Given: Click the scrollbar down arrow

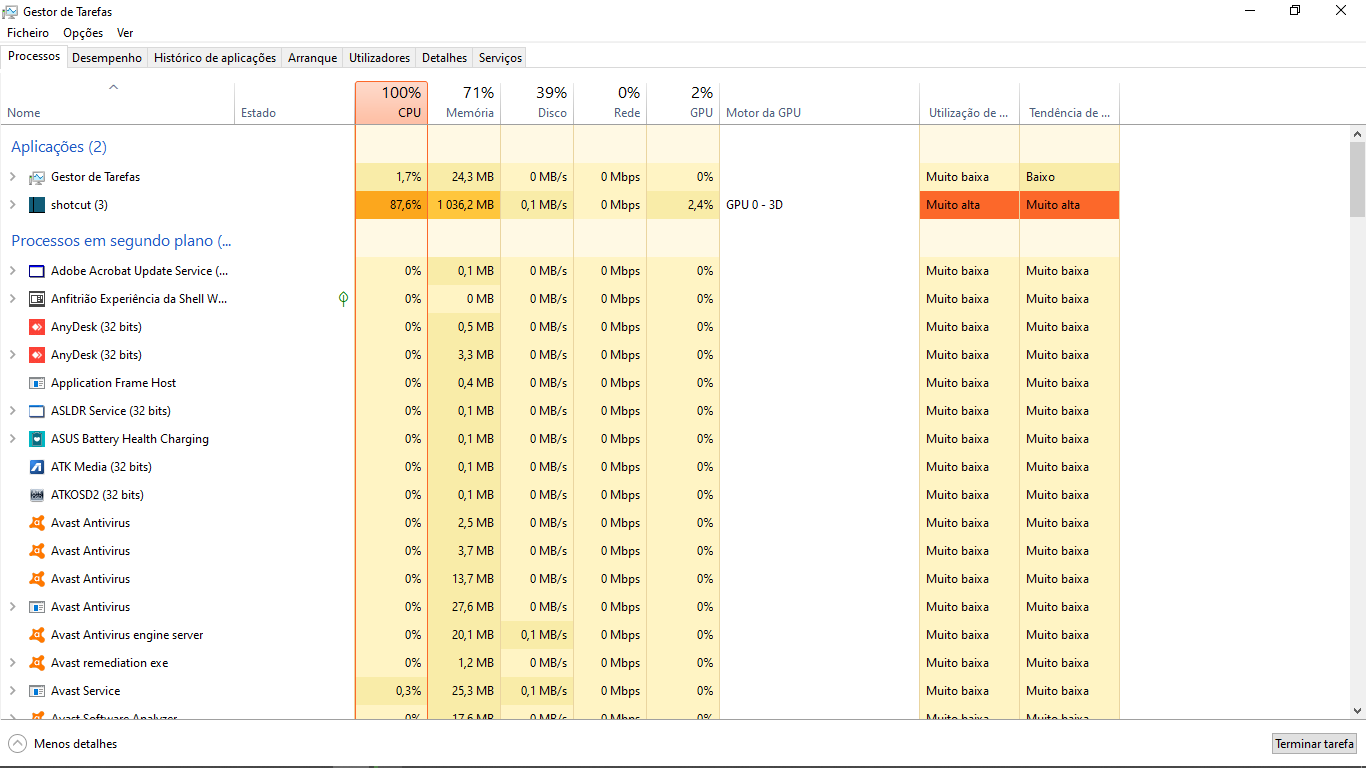Looking at the screenshot, I should 1357,710.
